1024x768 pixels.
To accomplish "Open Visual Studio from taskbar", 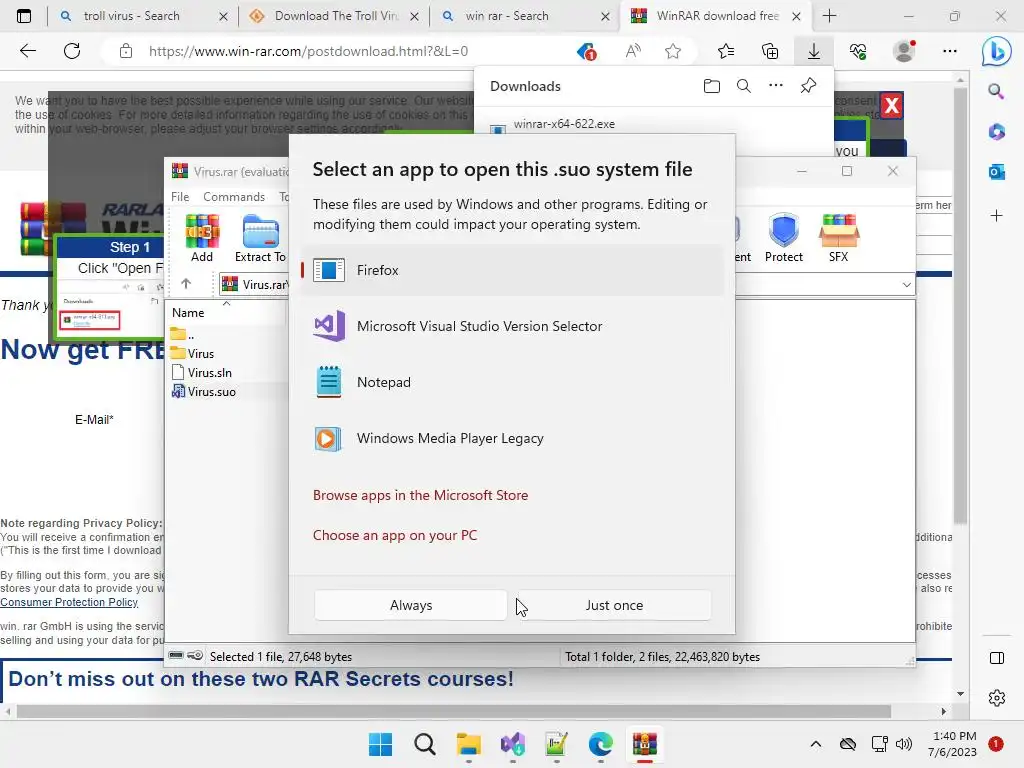I will [x=513, y=744].
